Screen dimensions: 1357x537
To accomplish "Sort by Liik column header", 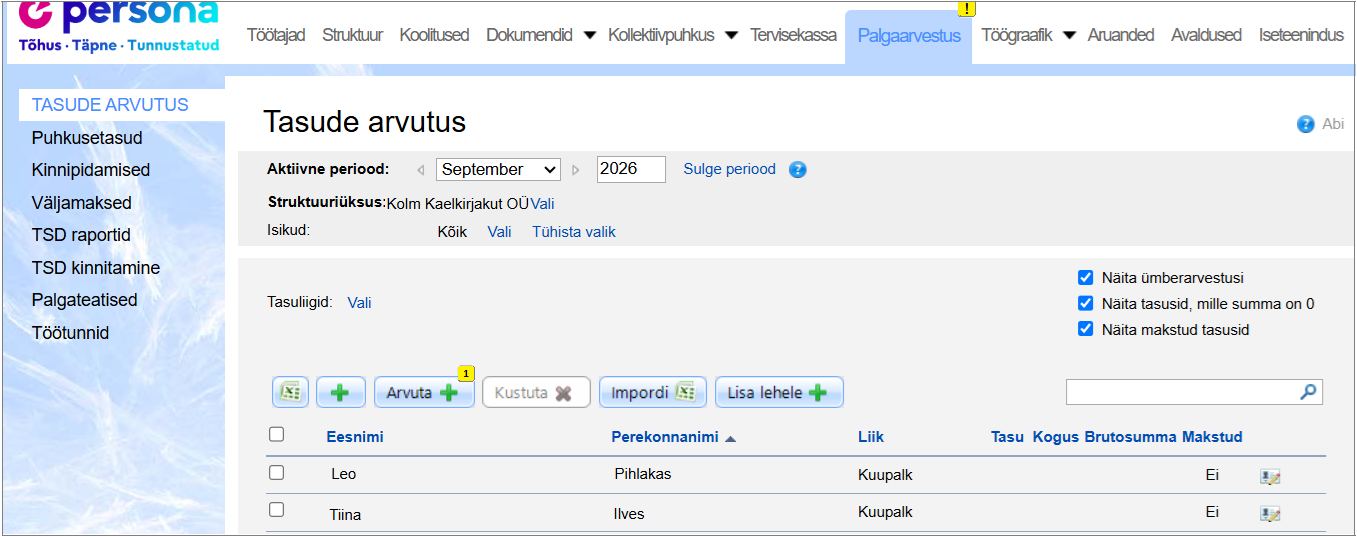I will tap(871, 437).
